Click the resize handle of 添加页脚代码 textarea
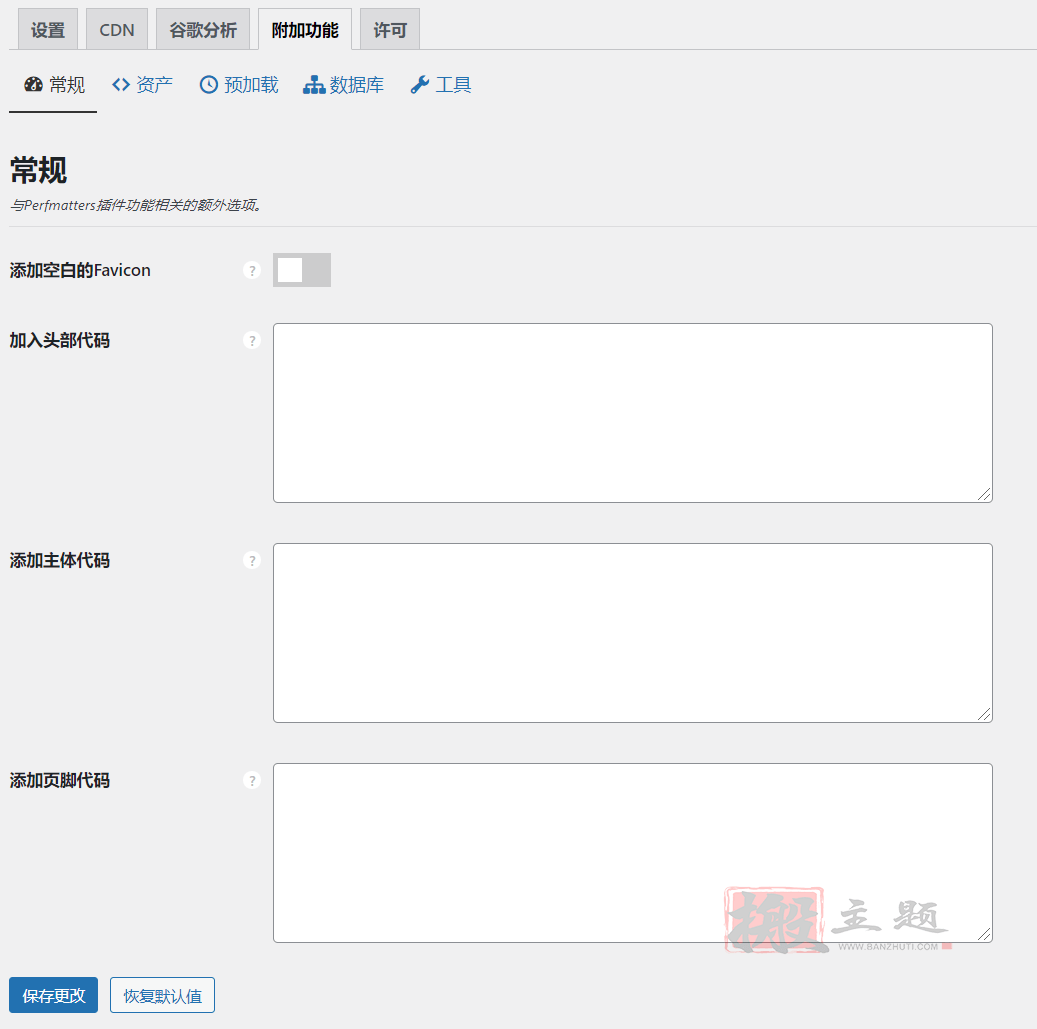1037x1029 pixels. (x=984, y=934)
